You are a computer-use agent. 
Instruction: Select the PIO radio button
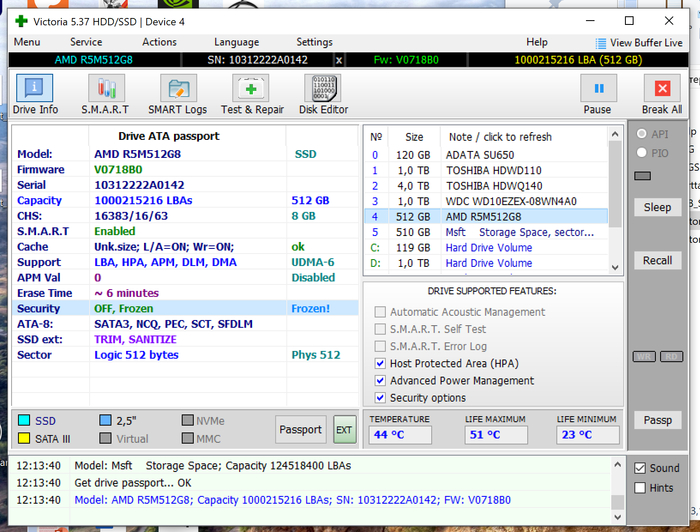tap(642, 152)
